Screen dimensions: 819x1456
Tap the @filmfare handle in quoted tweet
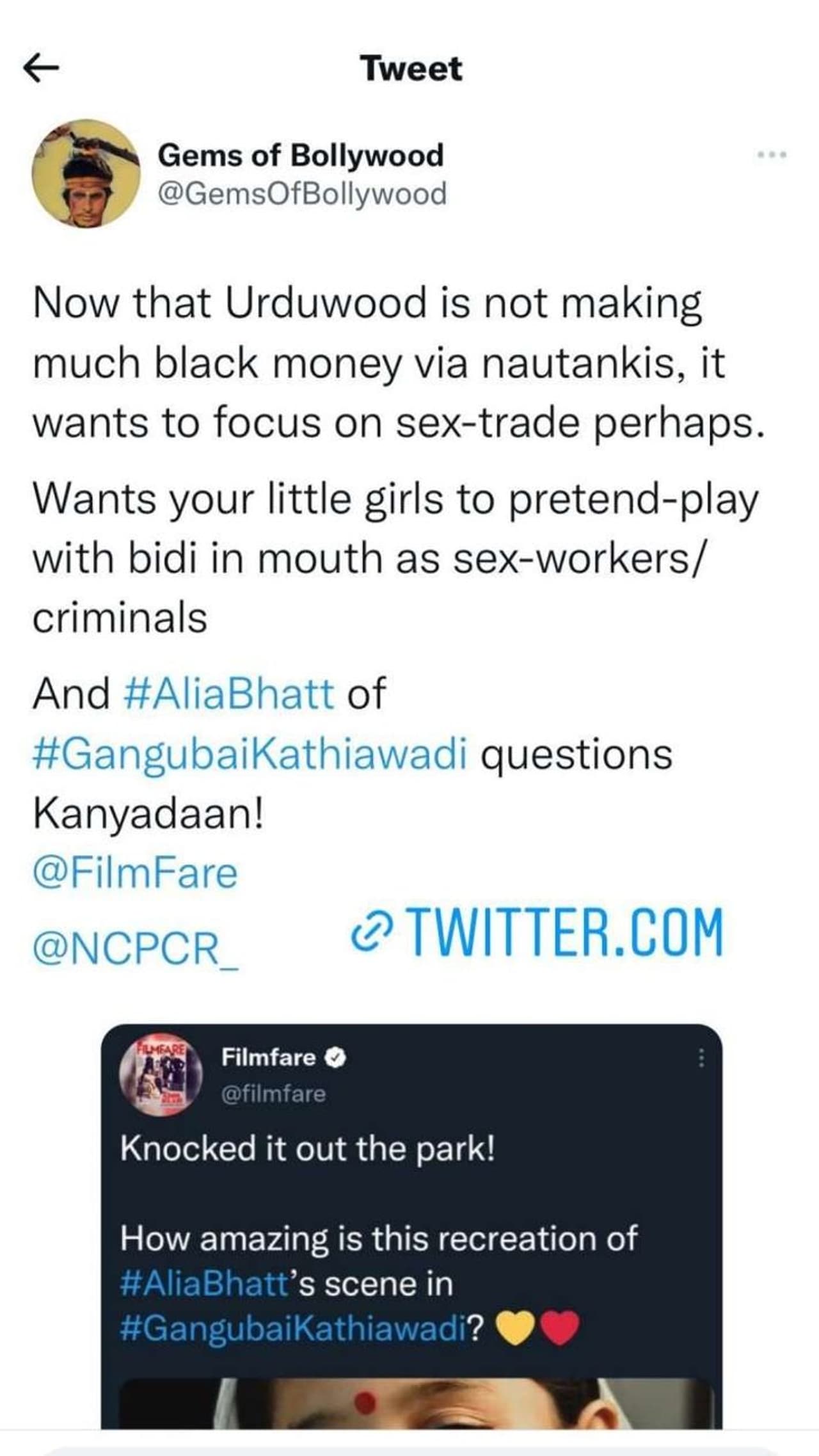point(273,1094)
